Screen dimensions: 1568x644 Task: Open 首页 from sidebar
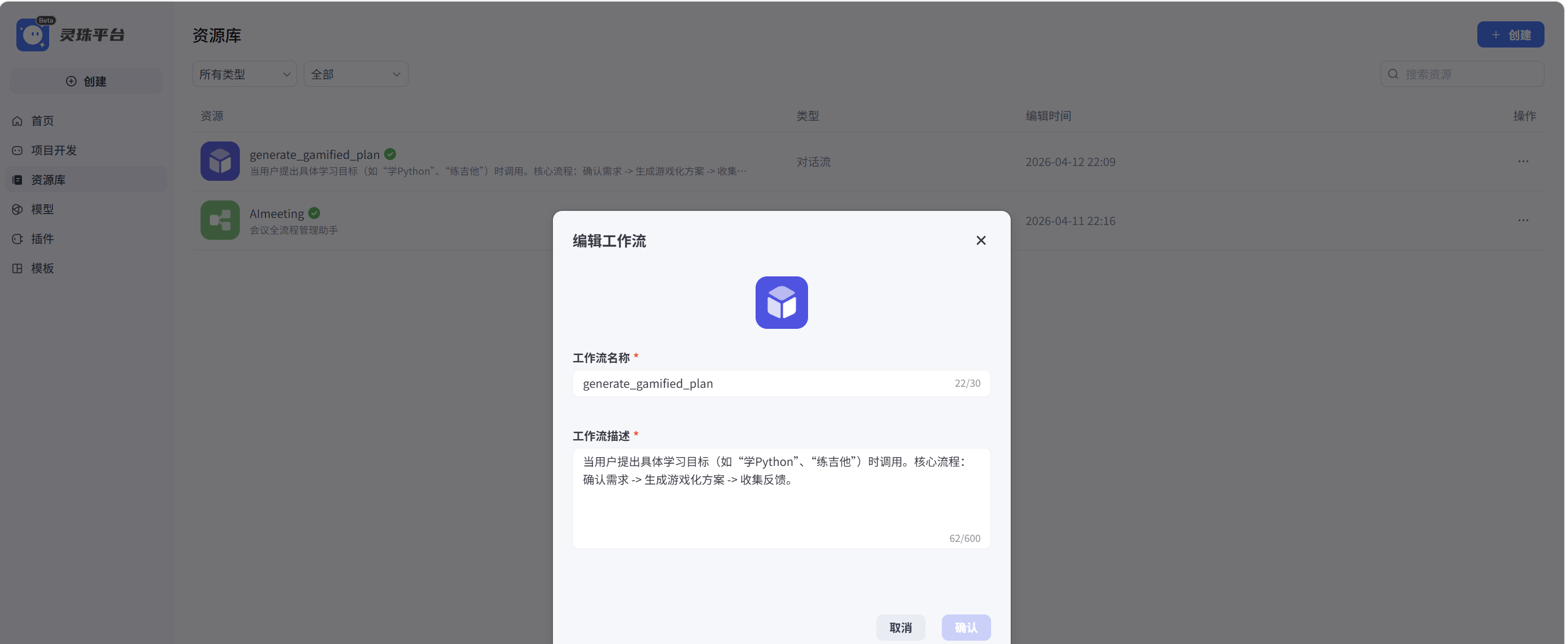(x=42, y=121)
